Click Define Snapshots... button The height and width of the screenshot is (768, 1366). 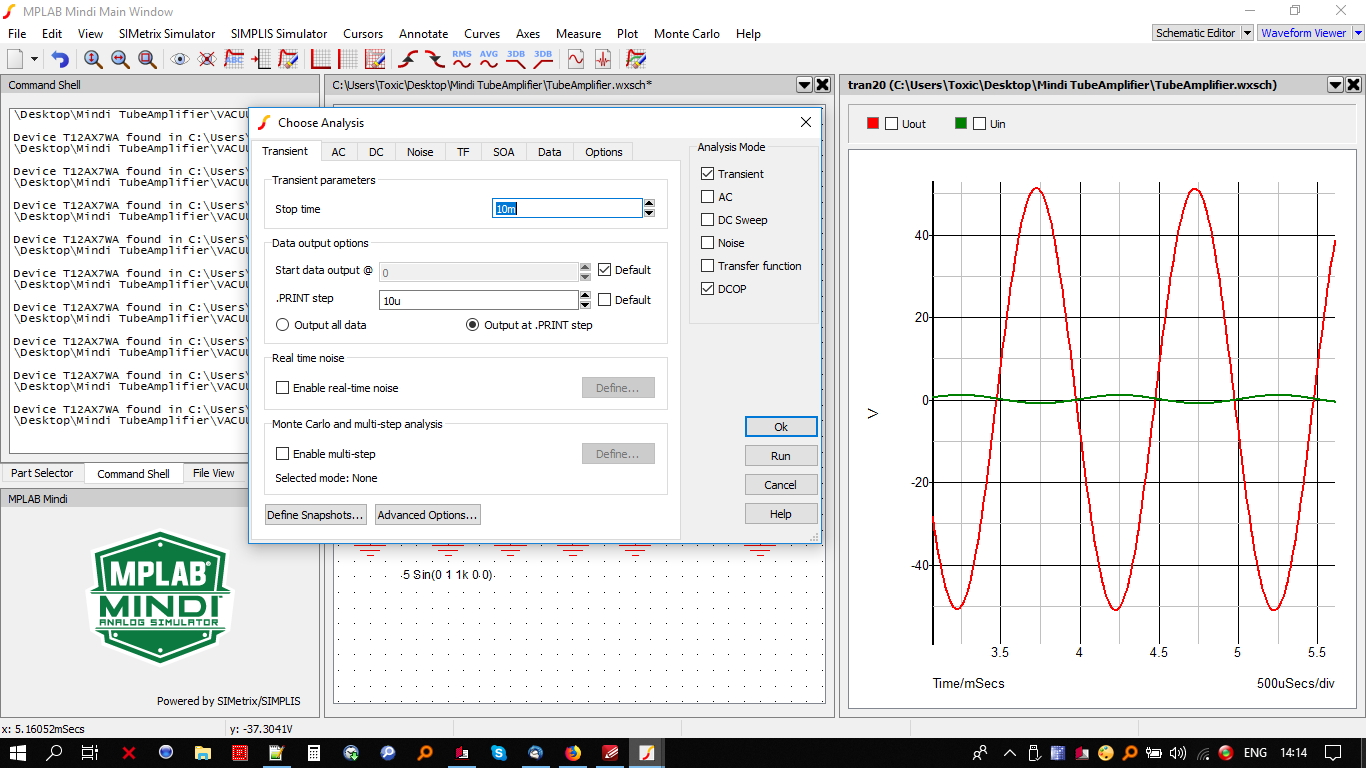tap(316, 515)
